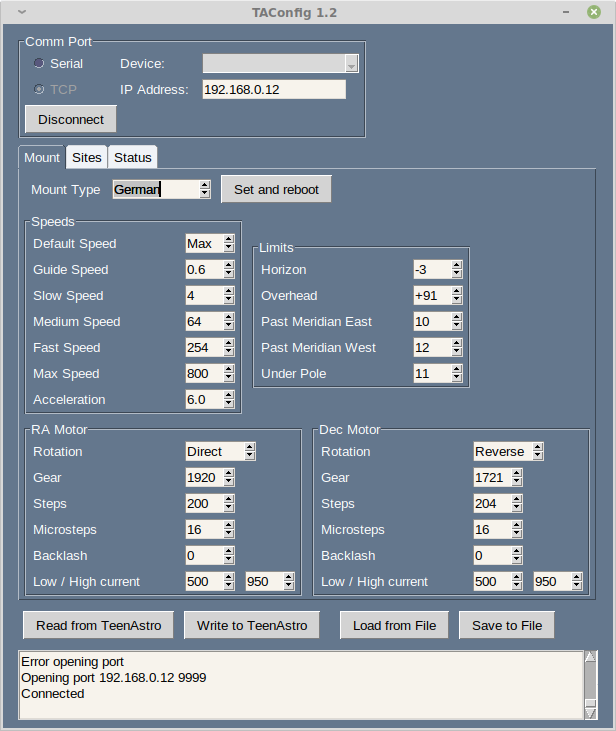Adjust Fast Speed spinner arrows

tap(228, 348)
